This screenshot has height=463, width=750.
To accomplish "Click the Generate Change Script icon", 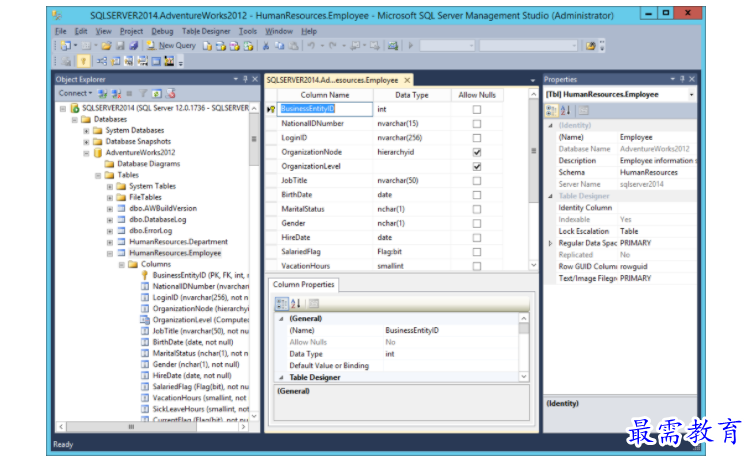I will pyautogui.click(x=66, y=61).
